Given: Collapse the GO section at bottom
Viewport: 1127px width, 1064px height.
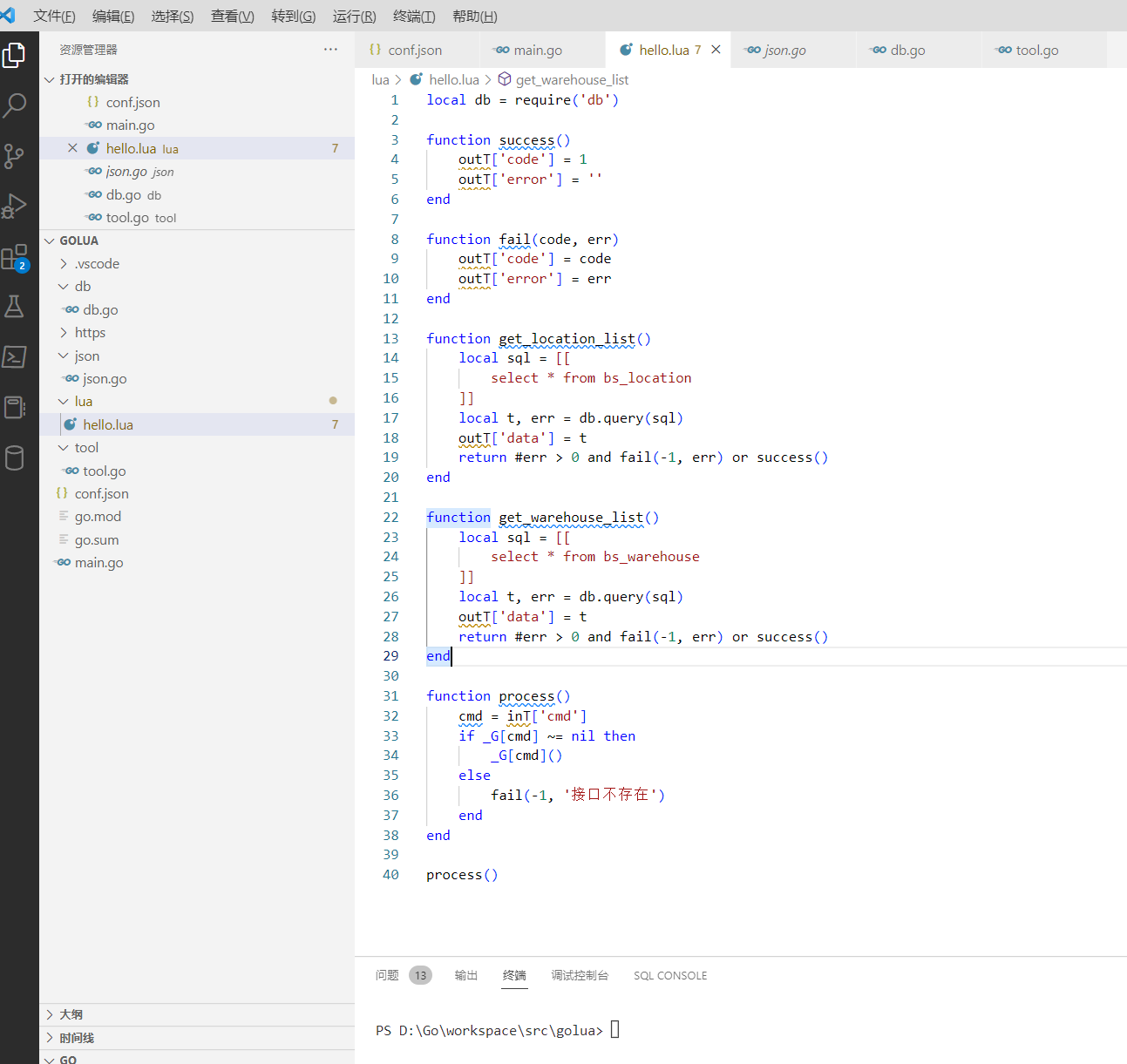Looking at the screenshot, I should click(x=50, y=1060).
